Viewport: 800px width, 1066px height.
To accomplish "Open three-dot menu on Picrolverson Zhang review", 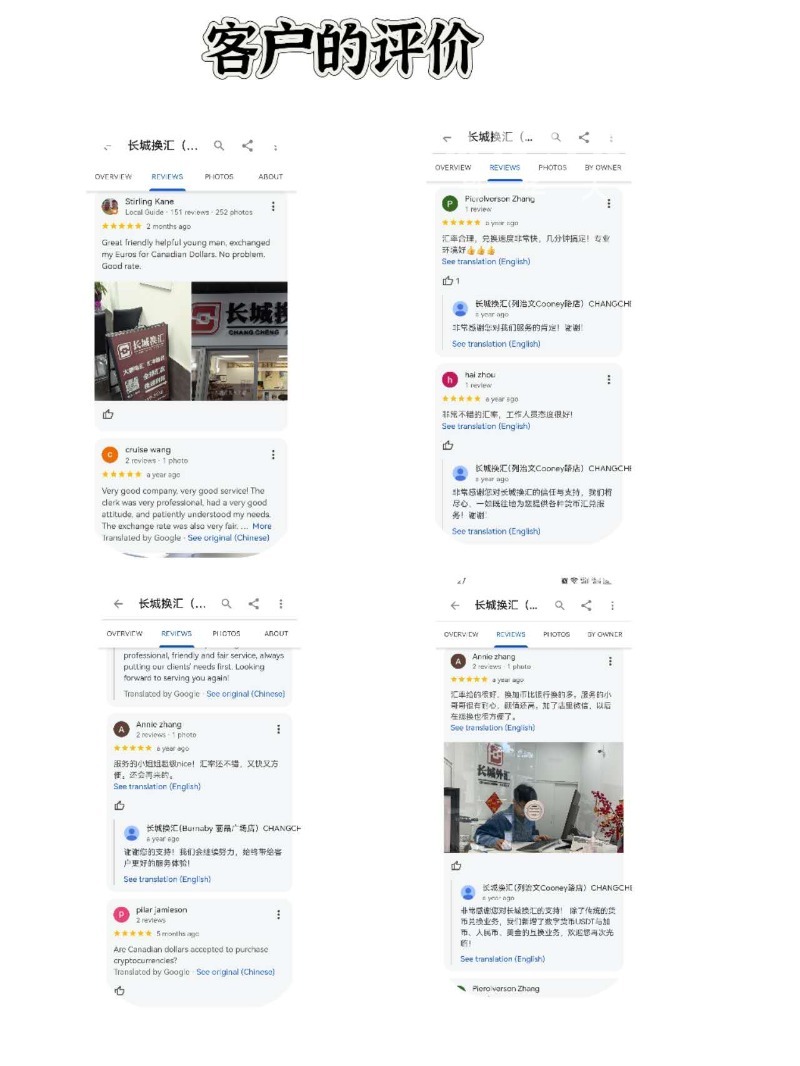I will [x=608, y=203].
